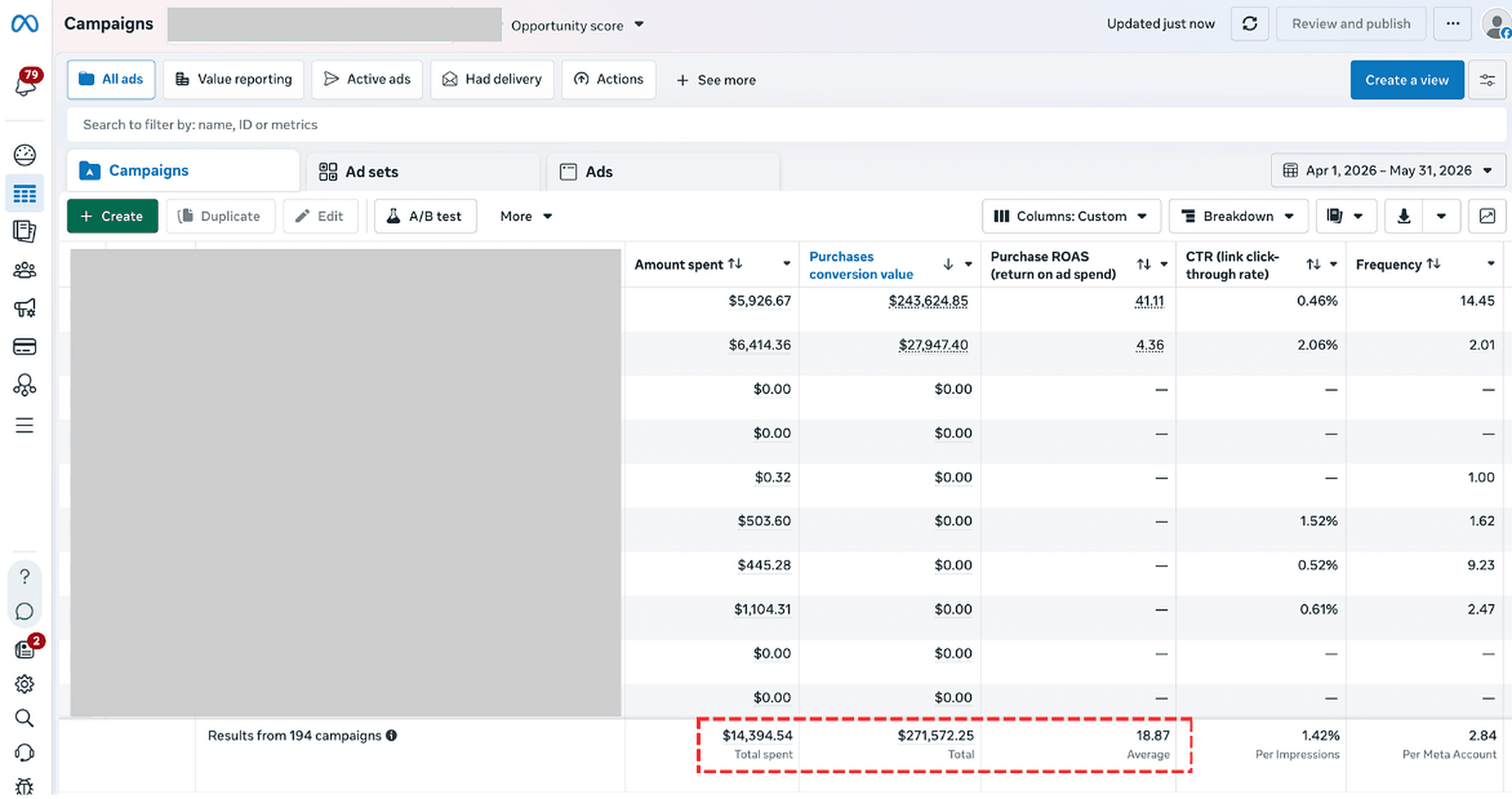This screenshot has height=799, width=1512.
Task: Open Settings gear icon in sidebar
Action: tap(25, 684)
